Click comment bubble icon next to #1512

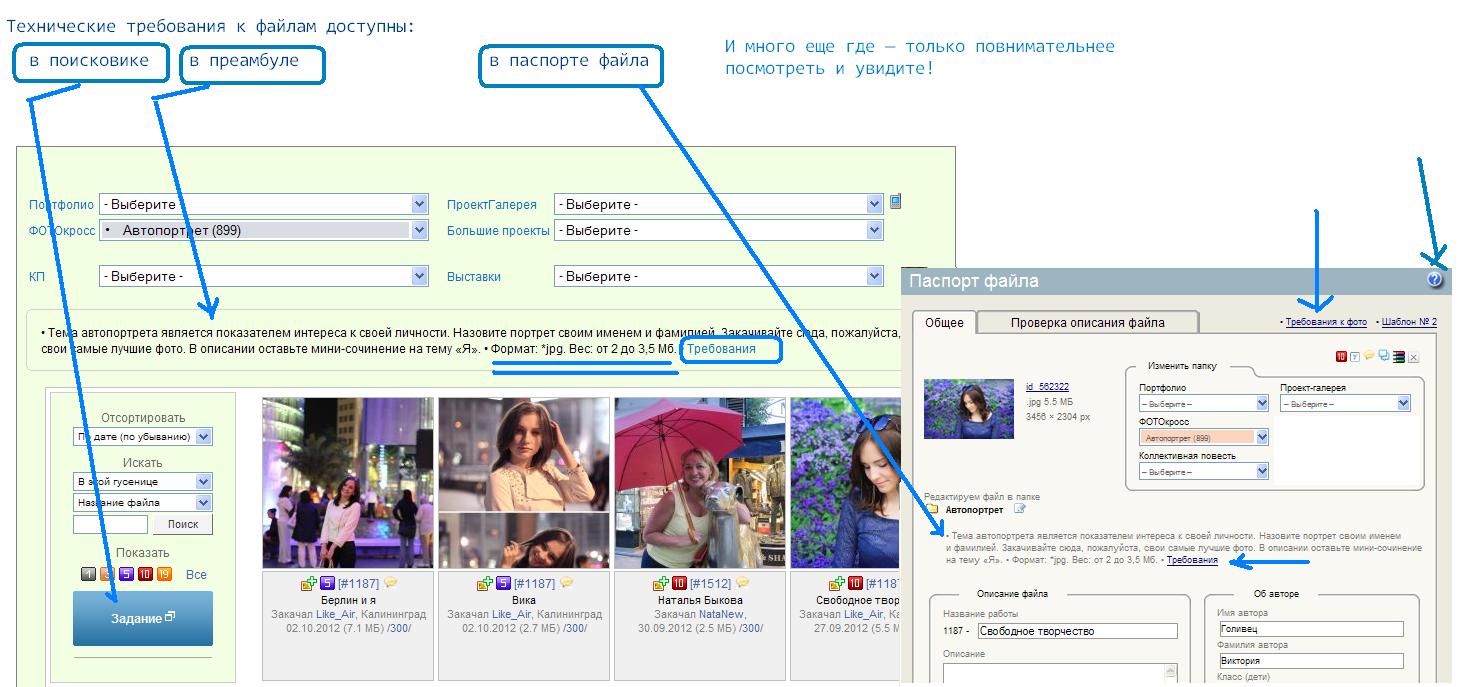tap(743, 583)
